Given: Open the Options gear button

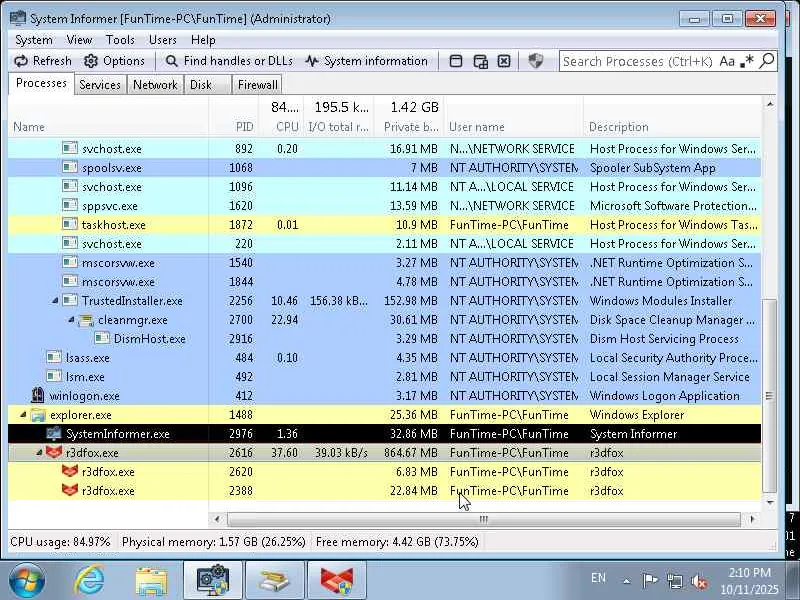Looking at the screenshot, I should tap(114, 61).
